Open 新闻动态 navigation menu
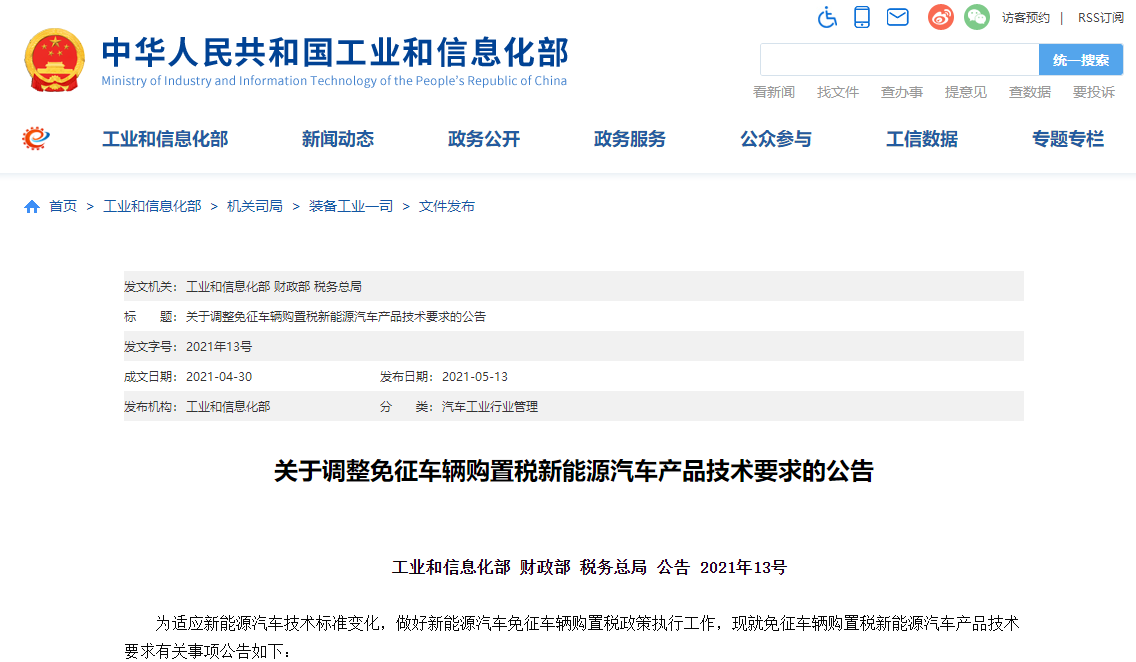The width and height of the screenshot is (1136, 662). tap(338, 138)
